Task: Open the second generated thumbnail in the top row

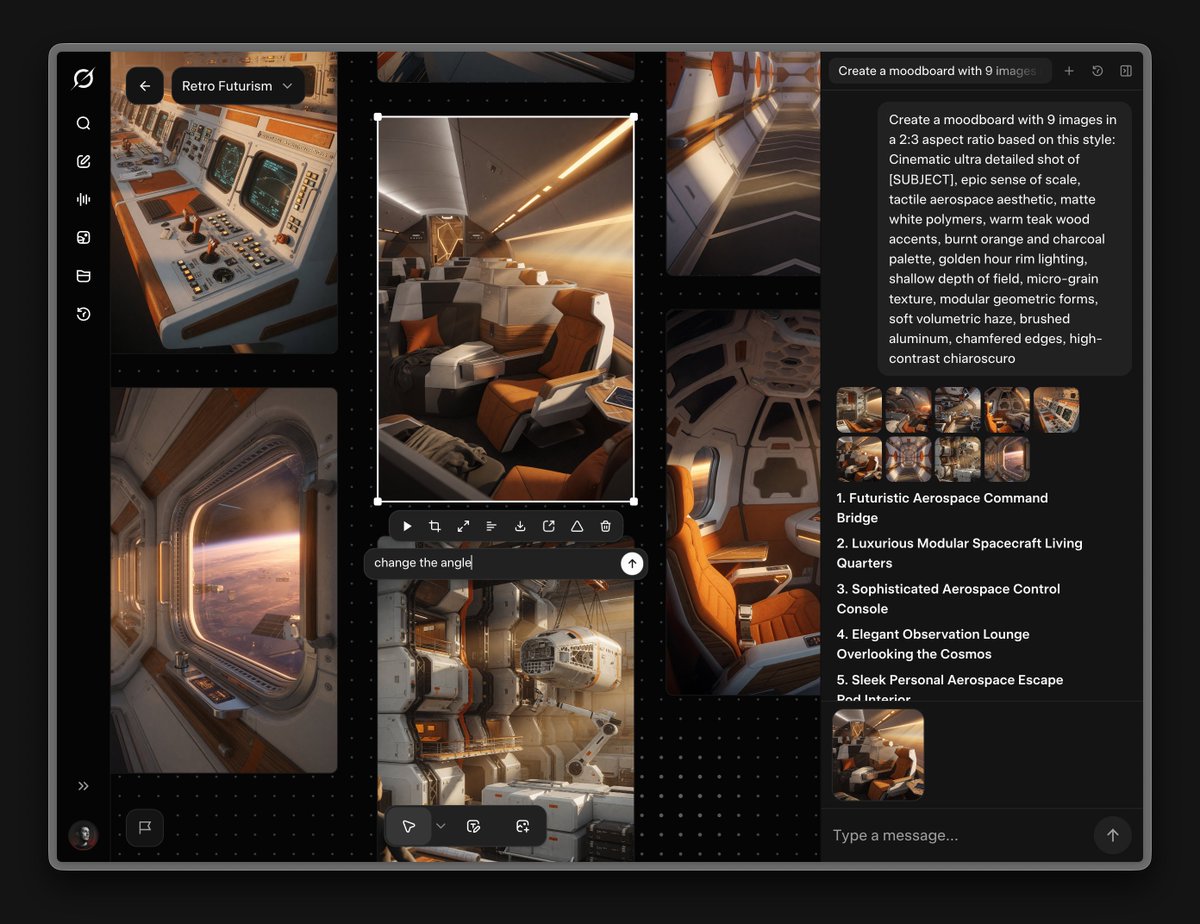Action: [908, 410]
